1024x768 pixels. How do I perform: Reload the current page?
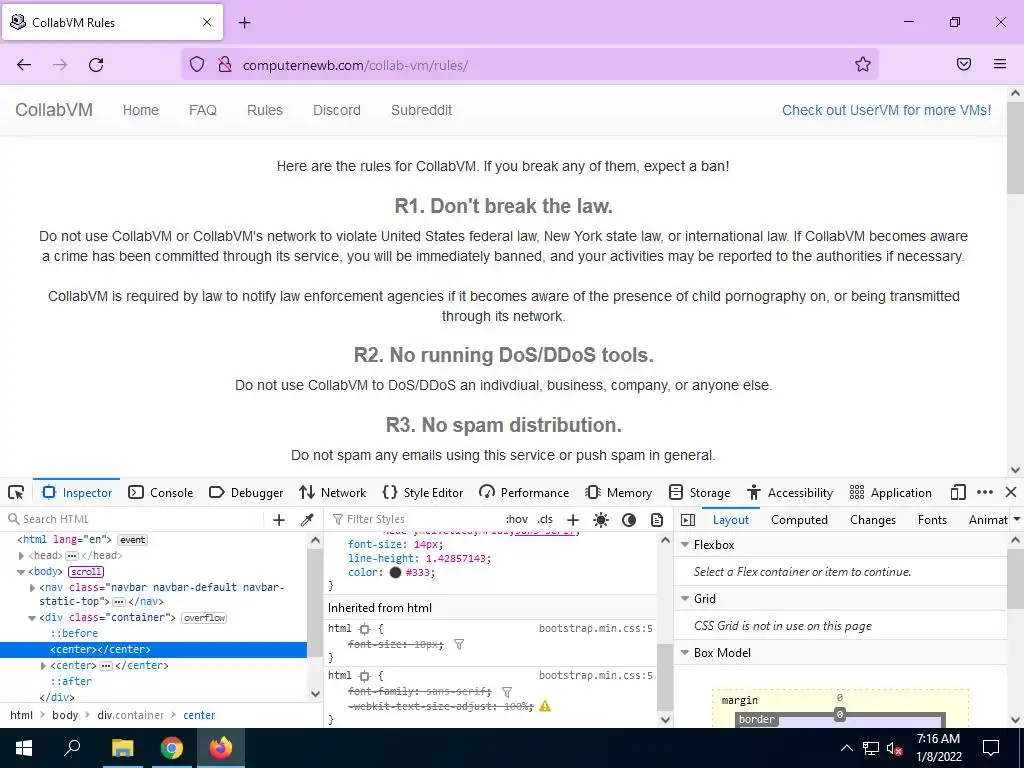point(96,65)
